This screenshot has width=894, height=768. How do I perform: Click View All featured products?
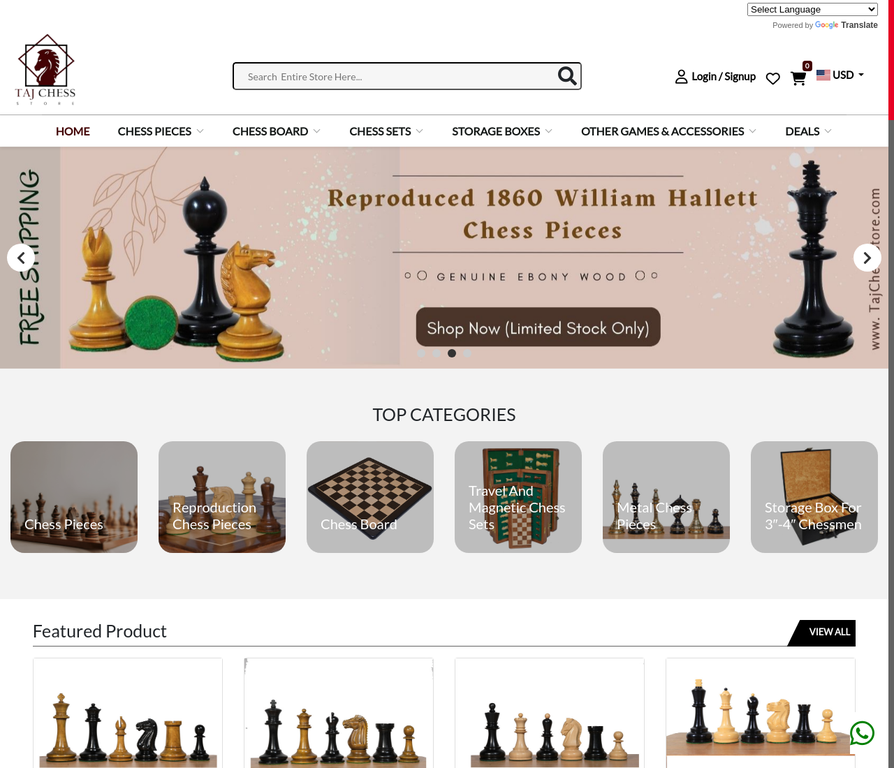[x=828, y=632]
